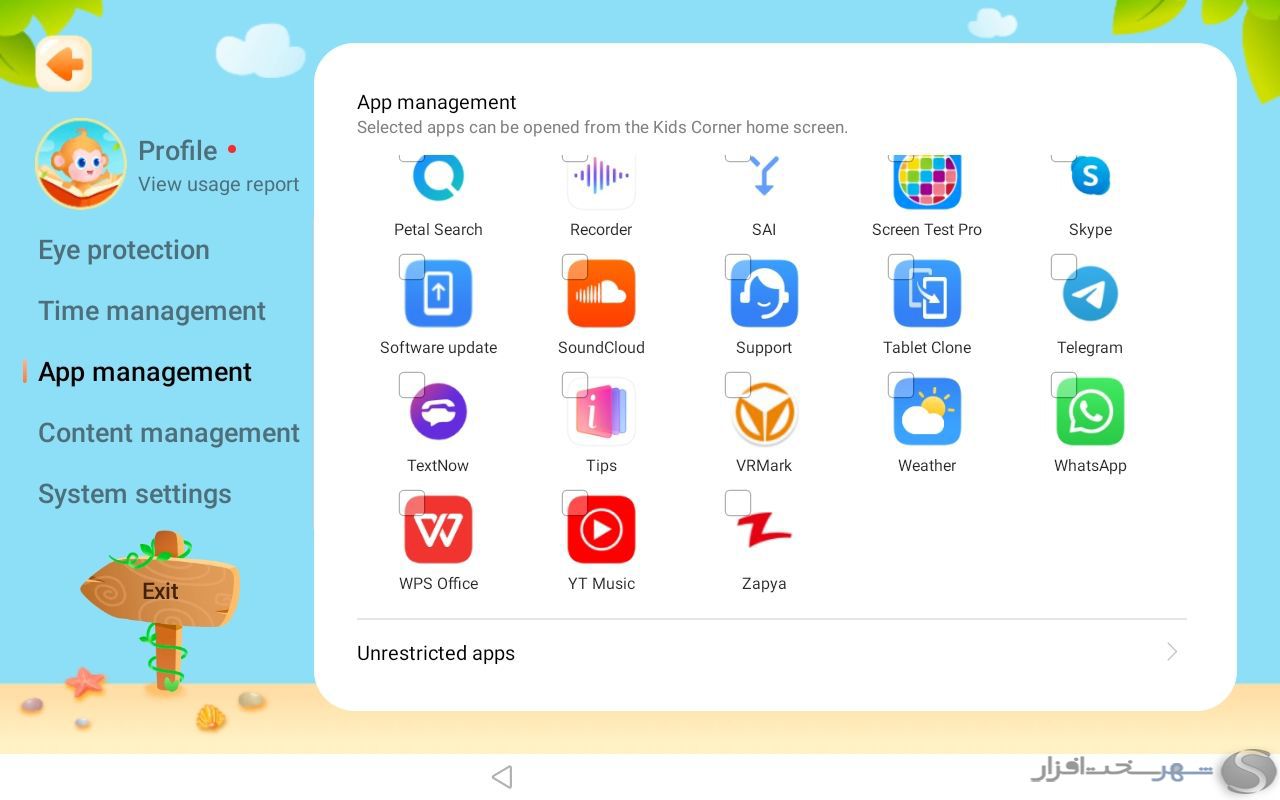Viewport: 1280px width, 800px height.
Task: Tap the Software update app icon
Action: 438,293
